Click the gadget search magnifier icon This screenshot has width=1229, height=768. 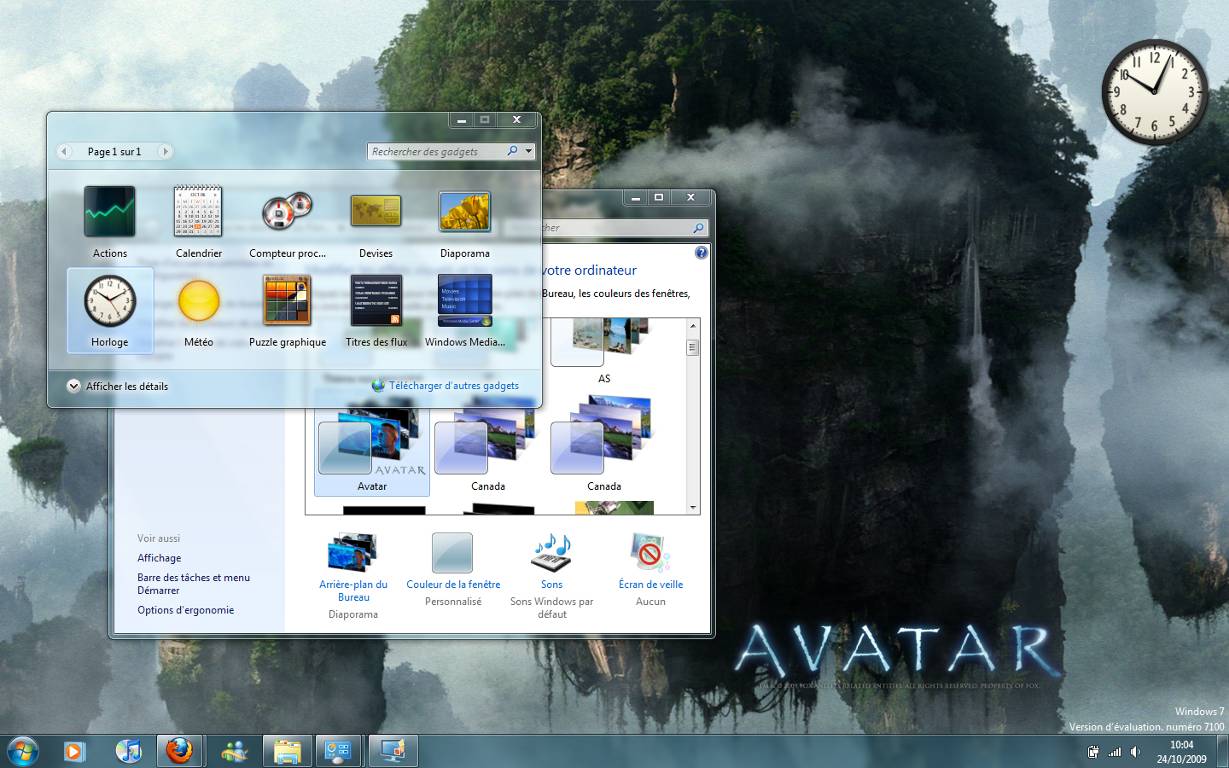click(513, 152)
